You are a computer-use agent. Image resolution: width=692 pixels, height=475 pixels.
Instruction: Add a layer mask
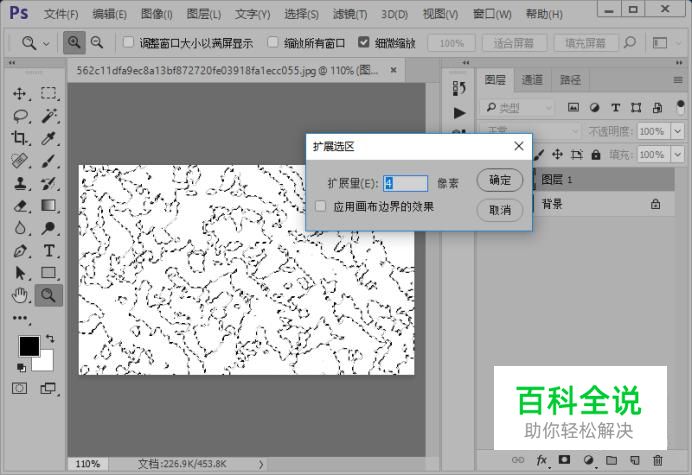click(x=564, y=460)
